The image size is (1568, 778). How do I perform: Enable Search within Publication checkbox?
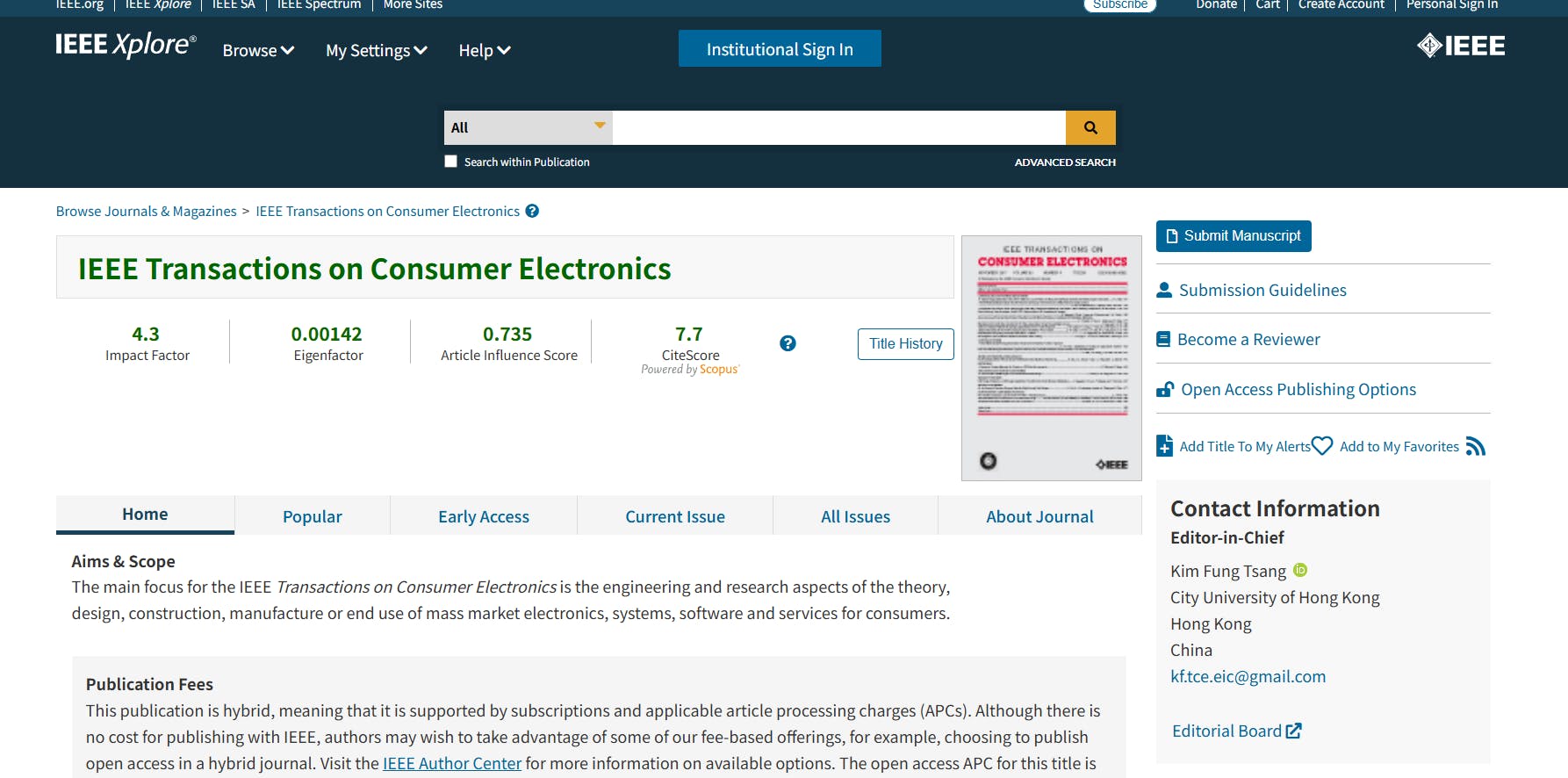[451, 162]
